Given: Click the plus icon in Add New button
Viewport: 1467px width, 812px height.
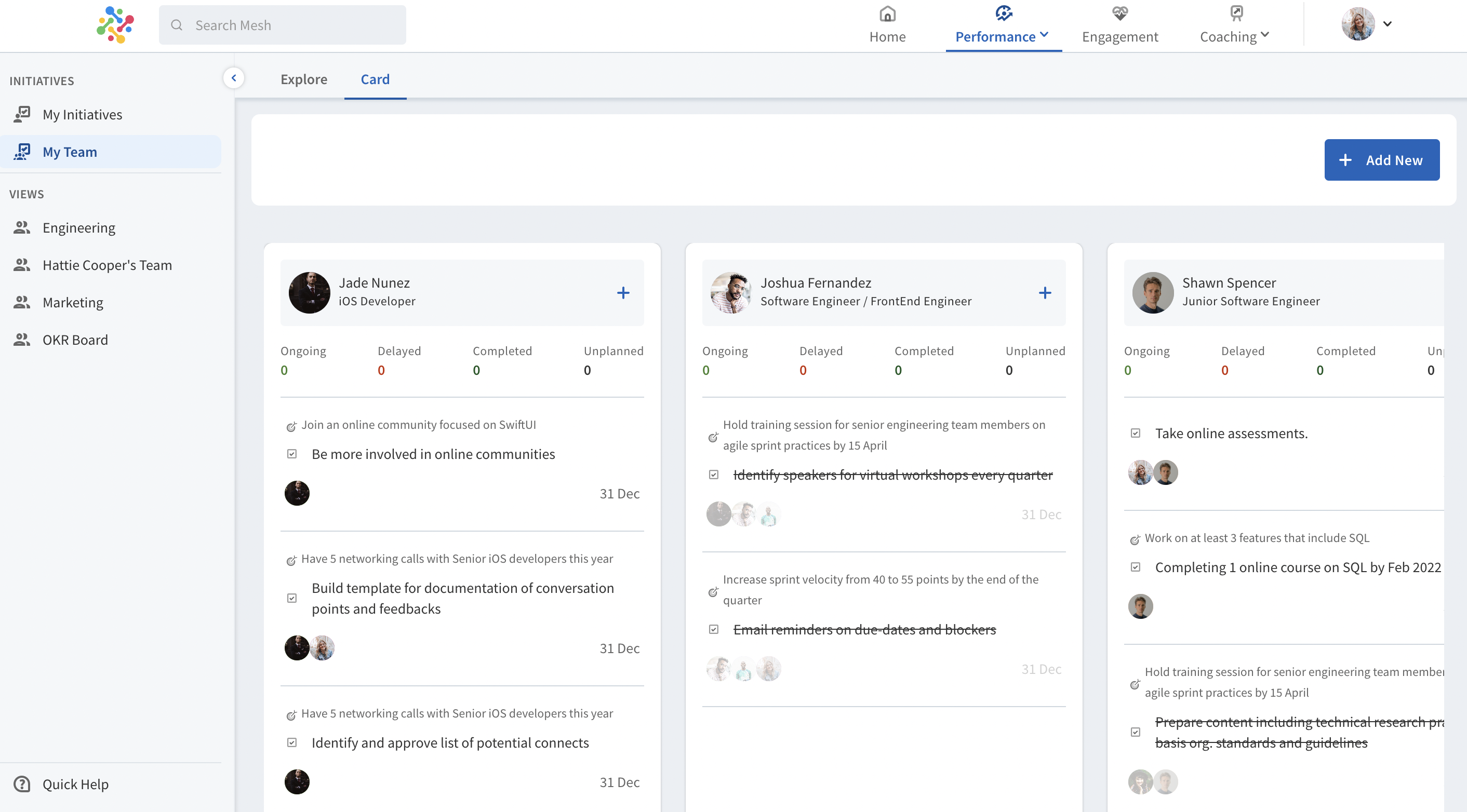Looking at the screenshot, I should pos(1345,160).
